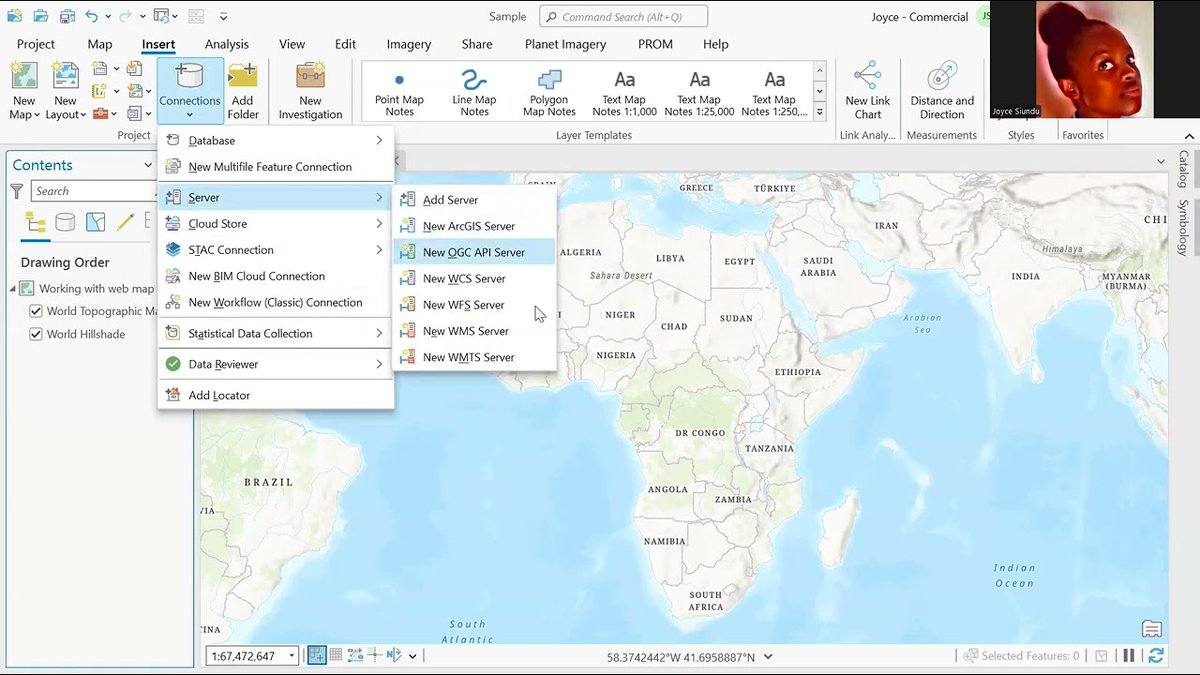Open the Catalog side pane tab
The height and width of the screenshot is (675, 1200).
tap(1183, 169)
